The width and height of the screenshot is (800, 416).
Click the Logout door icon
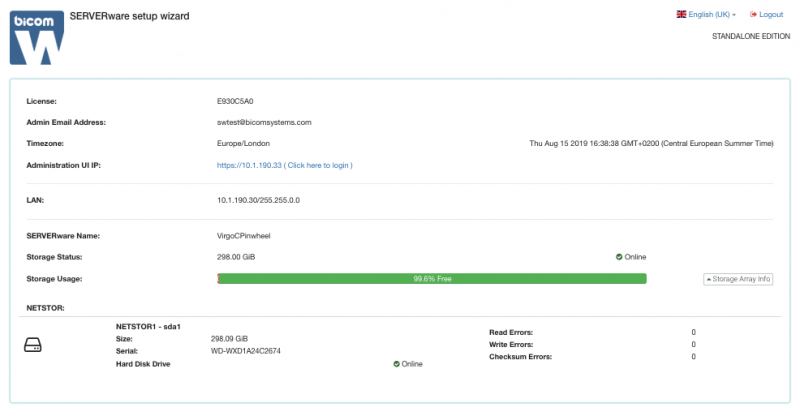pos(753,14)
